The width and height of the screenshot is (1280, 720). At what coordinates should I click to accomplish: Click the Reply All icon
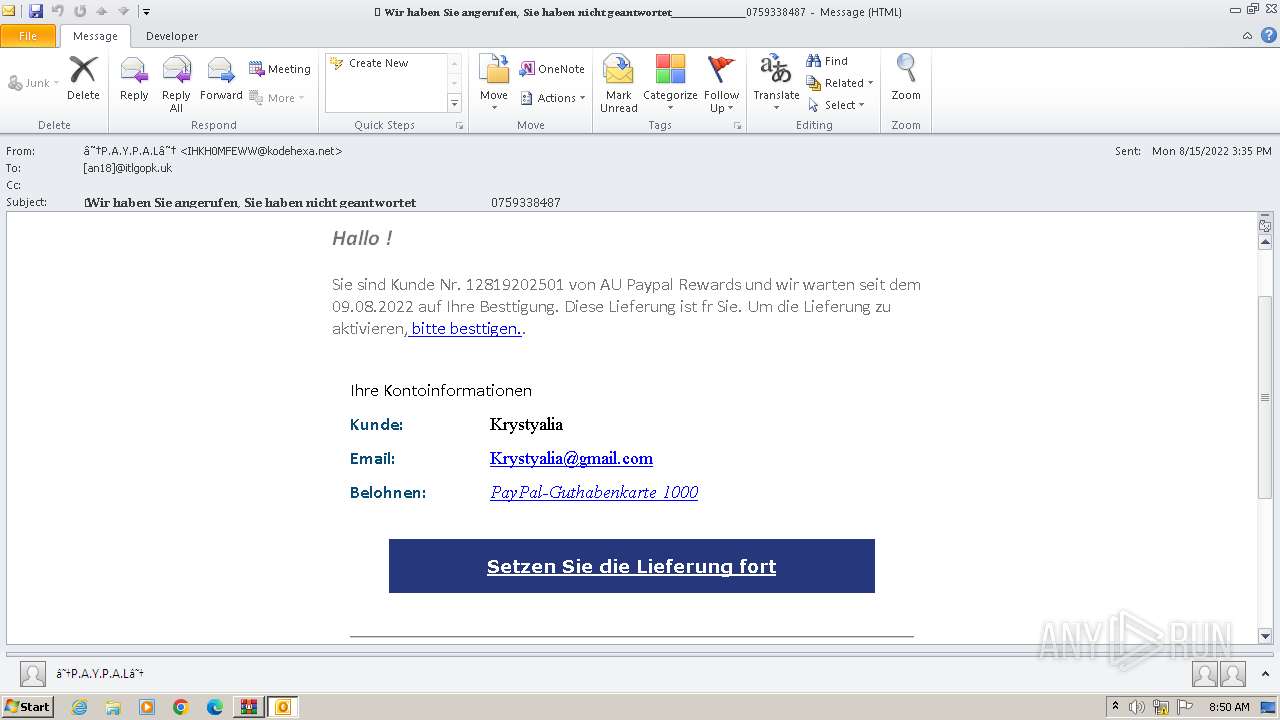tap(176, 82)
